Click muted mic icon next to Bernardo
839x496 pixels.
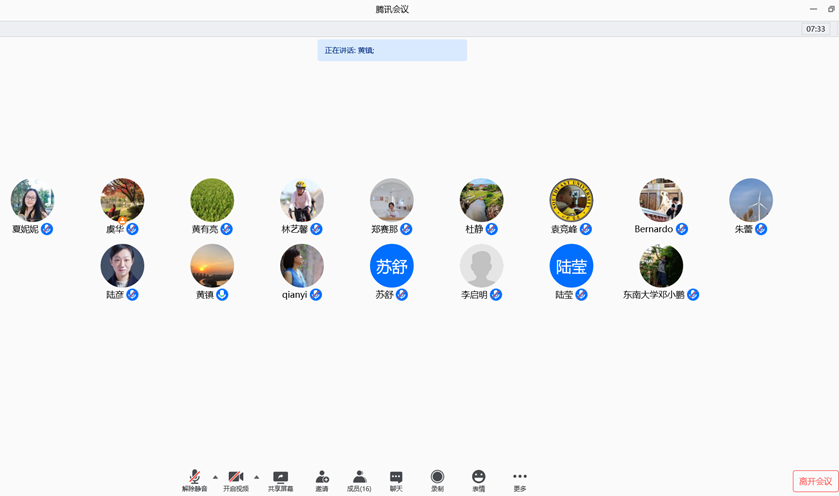pos(682,229)
